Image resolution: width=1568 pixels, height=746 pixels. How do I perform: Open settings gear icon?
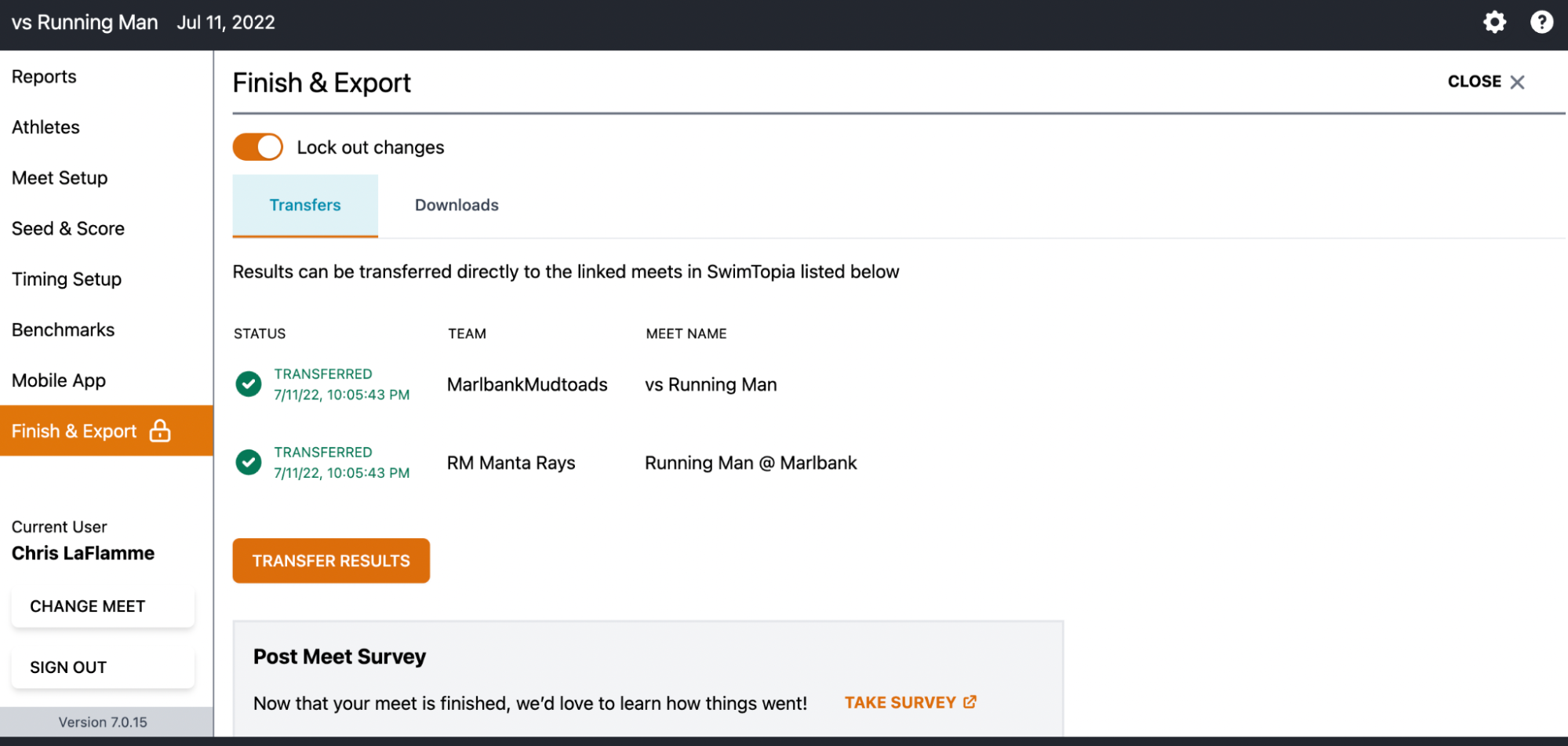[1494, 22]
